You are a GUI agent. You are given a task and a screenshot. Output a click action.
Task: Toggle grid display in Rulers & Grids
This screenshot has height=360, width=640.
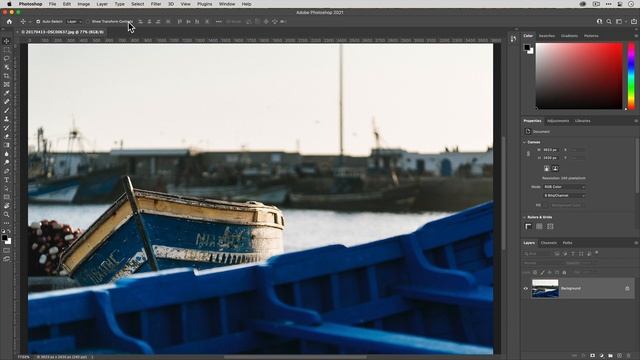[x=539, y=226]
